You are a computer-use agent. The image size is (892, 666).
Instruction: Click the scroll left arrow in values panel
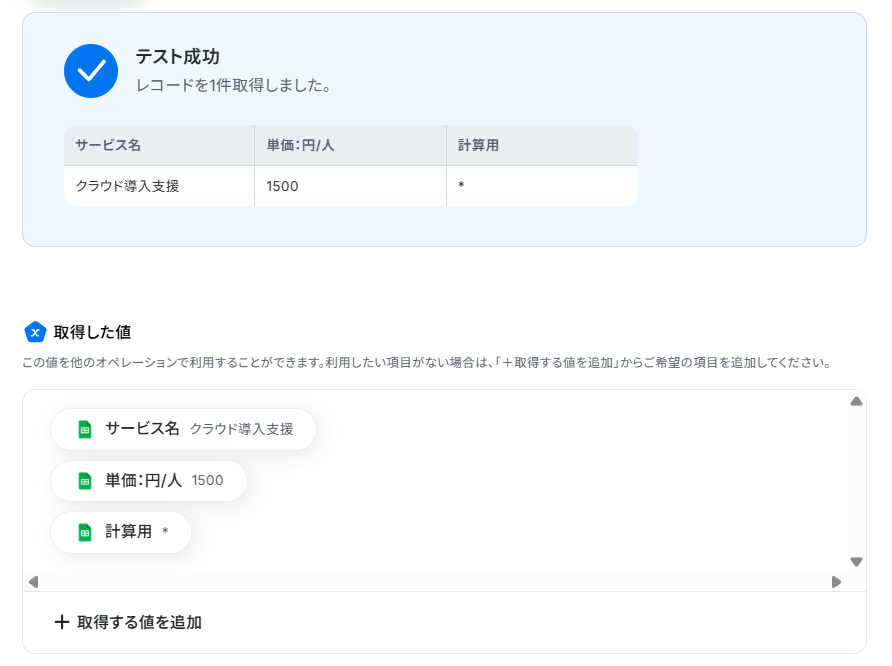(x=34, y=582)
